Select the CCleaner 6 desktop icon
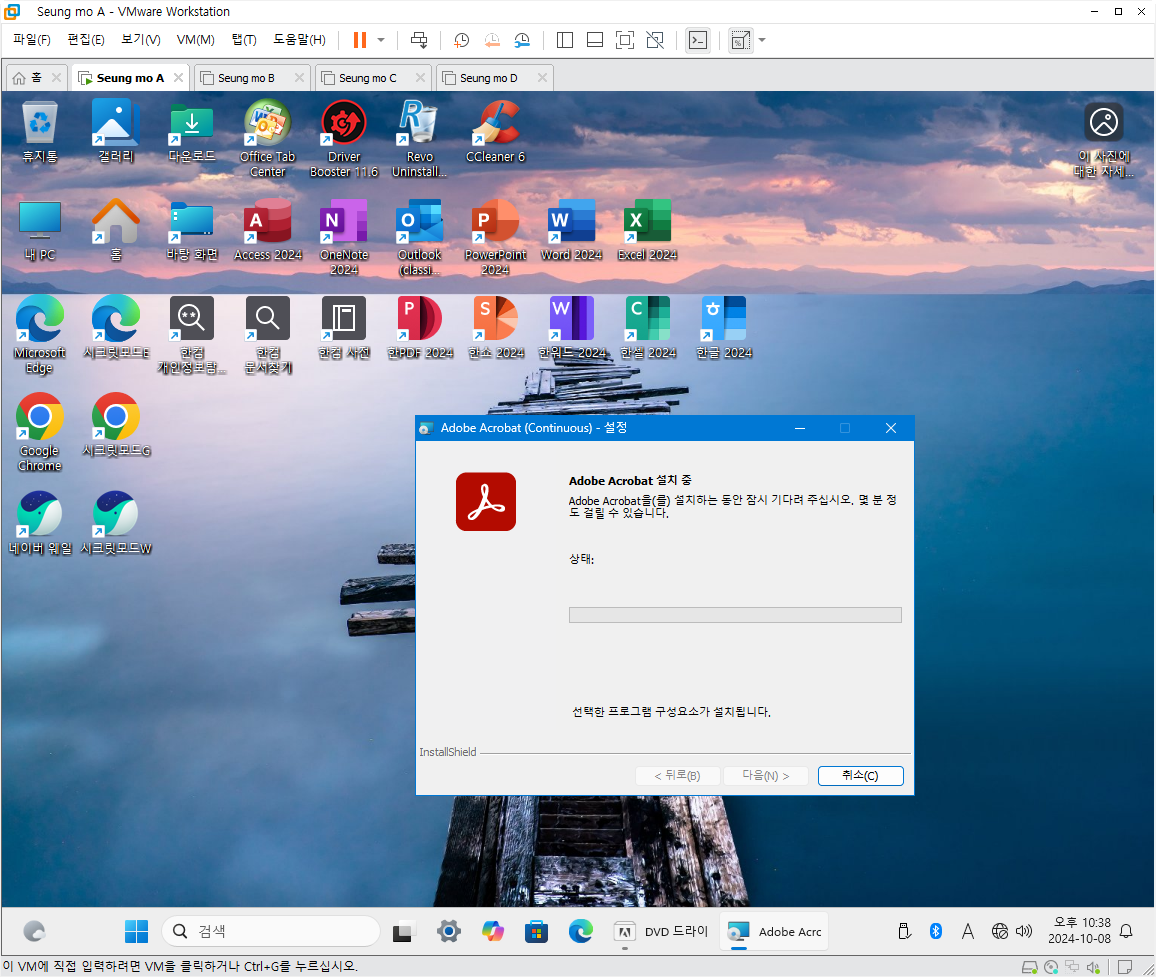1156x977 pixels. tap(495, 133)
